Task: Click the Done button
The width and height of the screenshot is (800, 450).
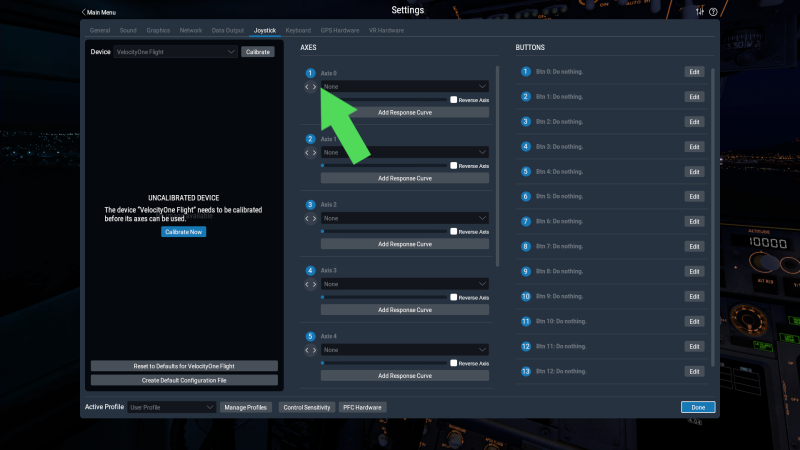Action: tap(698, 407)
